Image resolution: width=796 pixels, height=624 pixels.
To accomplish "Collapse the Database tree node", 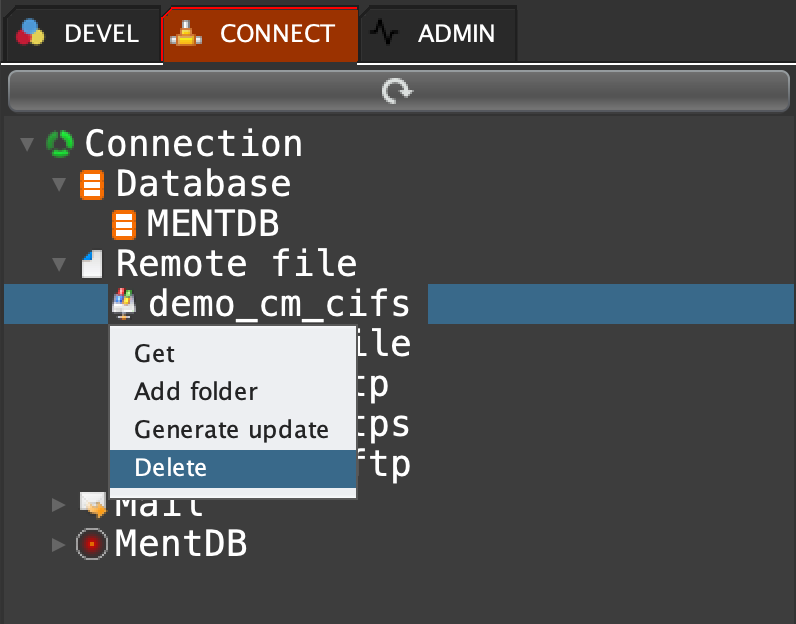I will (x=59, y=185).
